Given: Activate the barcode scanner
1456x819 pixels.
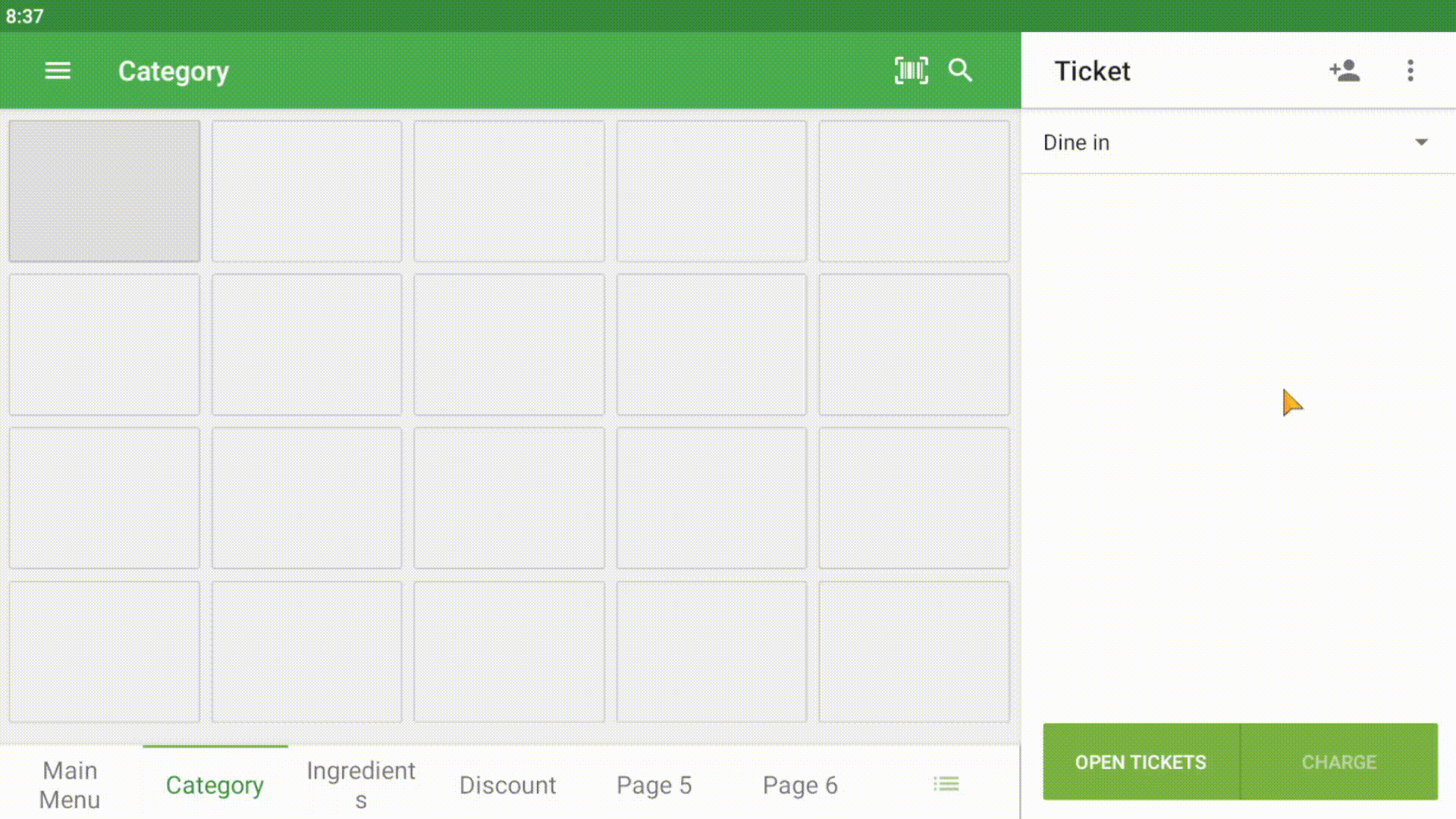Looking at the screenshot, I should 911,71.
